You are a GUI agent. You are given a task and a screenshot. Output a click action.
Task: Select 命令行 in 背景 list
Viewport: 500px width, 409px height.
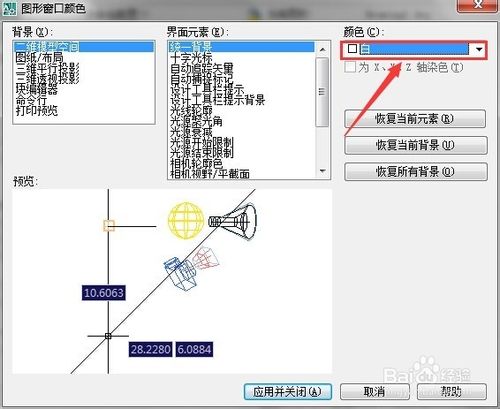coord(84,100)
